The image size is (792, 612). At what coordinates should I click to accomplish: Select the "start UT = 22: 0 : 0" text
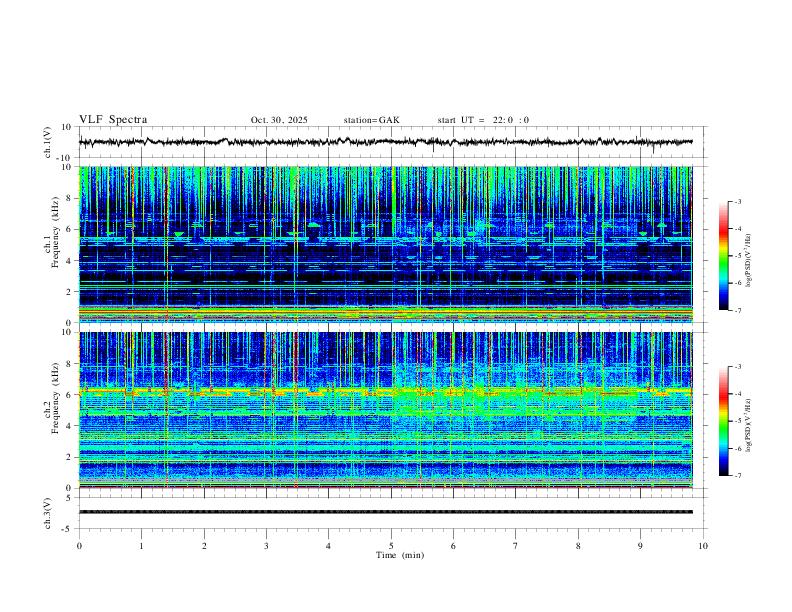(x=483, y=120)
